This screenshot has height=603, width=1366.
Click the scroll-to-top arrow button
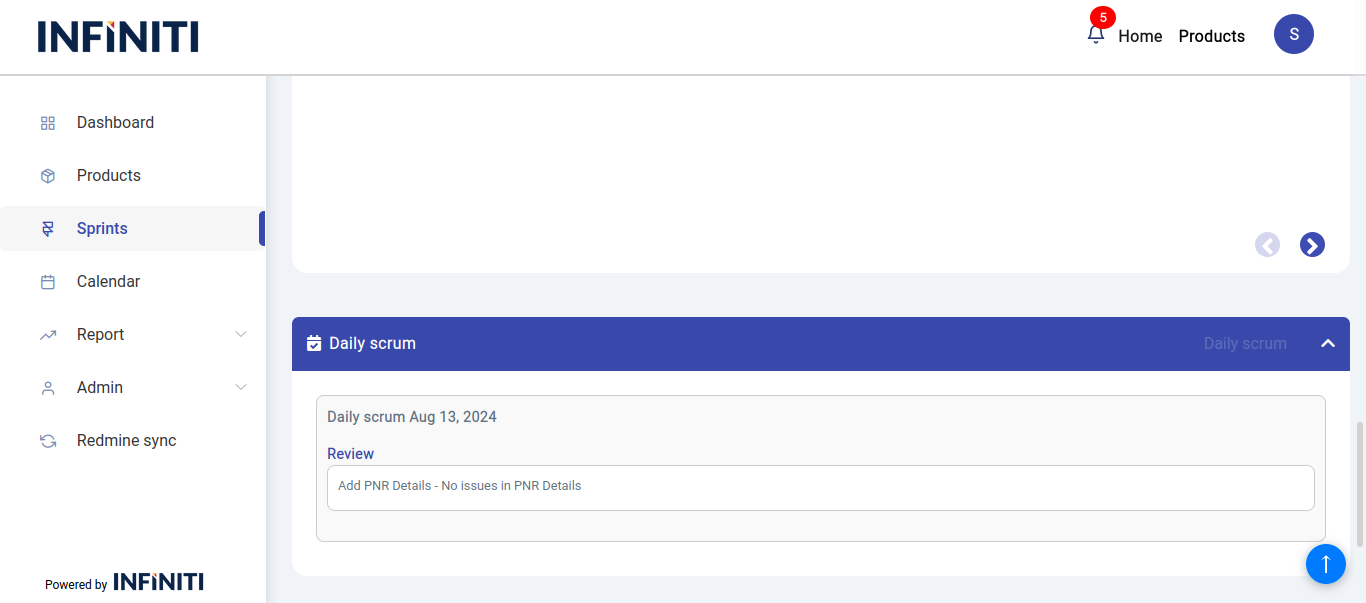tap(1325, 564)
